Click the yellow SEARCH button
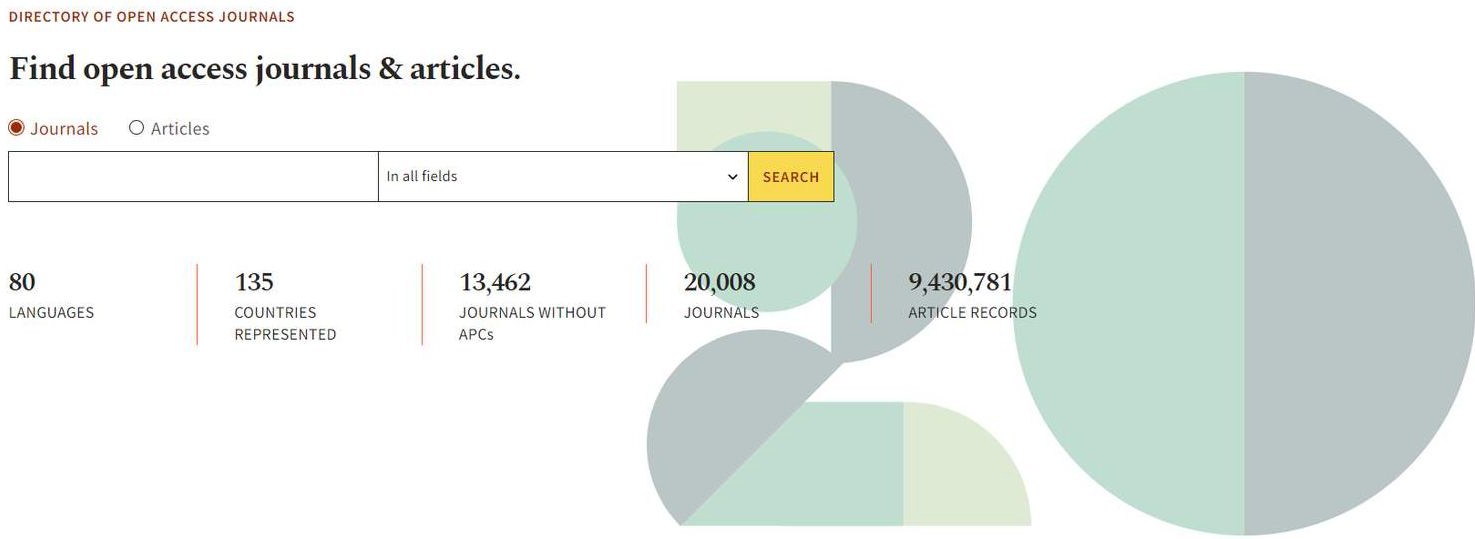This screenshot has height=539, width=1475. coord(791,176)
